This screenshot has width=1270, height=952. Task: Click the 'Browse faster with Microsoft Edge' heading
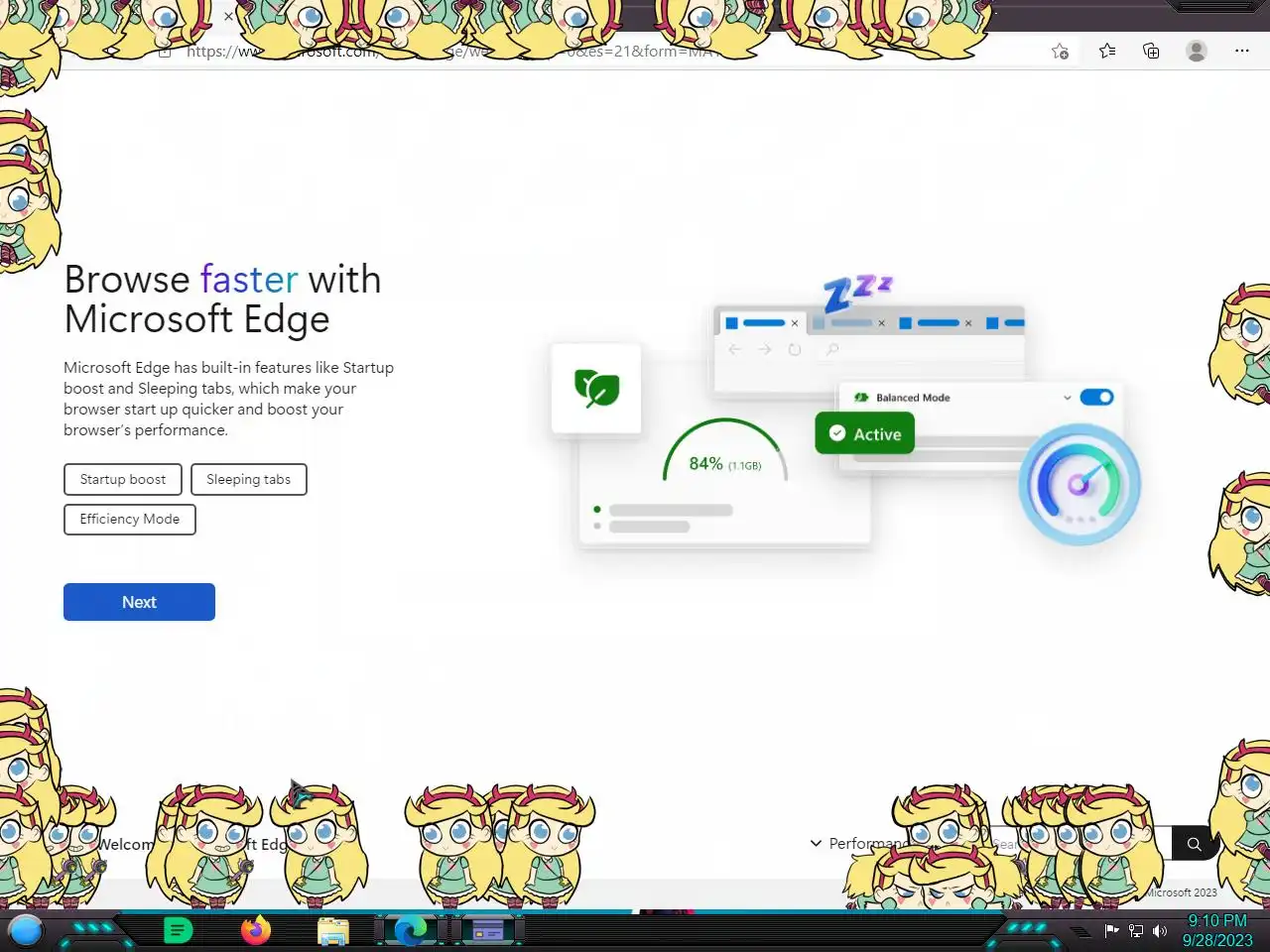click(x=222, y=299)
